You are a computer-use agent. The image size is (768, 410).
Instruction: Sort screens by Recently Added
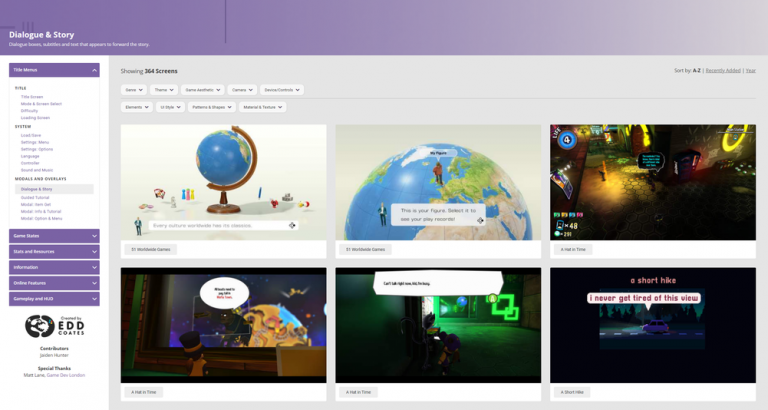pos(722,71)
